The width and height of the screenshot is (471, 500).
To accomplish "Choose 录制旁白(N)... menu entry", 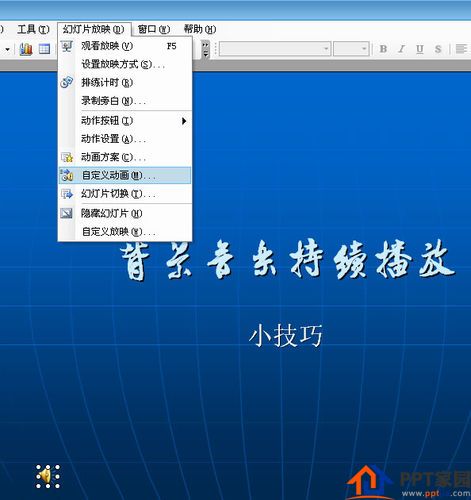I will coord(125,101).
